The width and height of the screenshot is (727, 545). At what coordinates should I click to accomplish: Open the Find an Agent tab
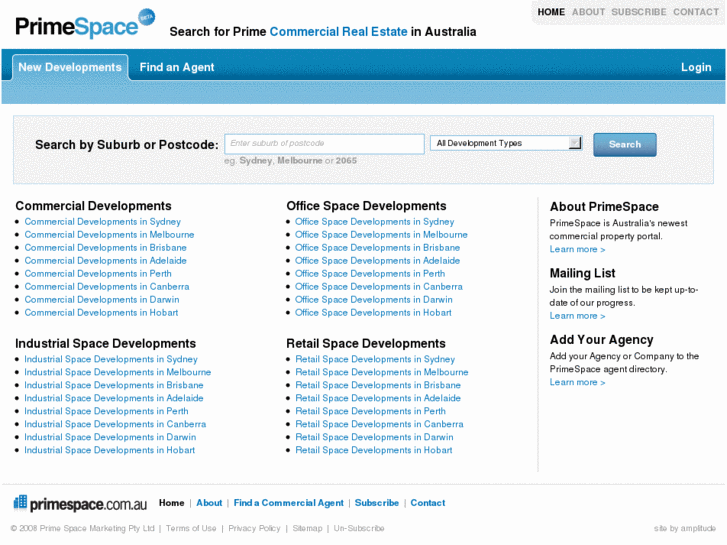[177, 67]
